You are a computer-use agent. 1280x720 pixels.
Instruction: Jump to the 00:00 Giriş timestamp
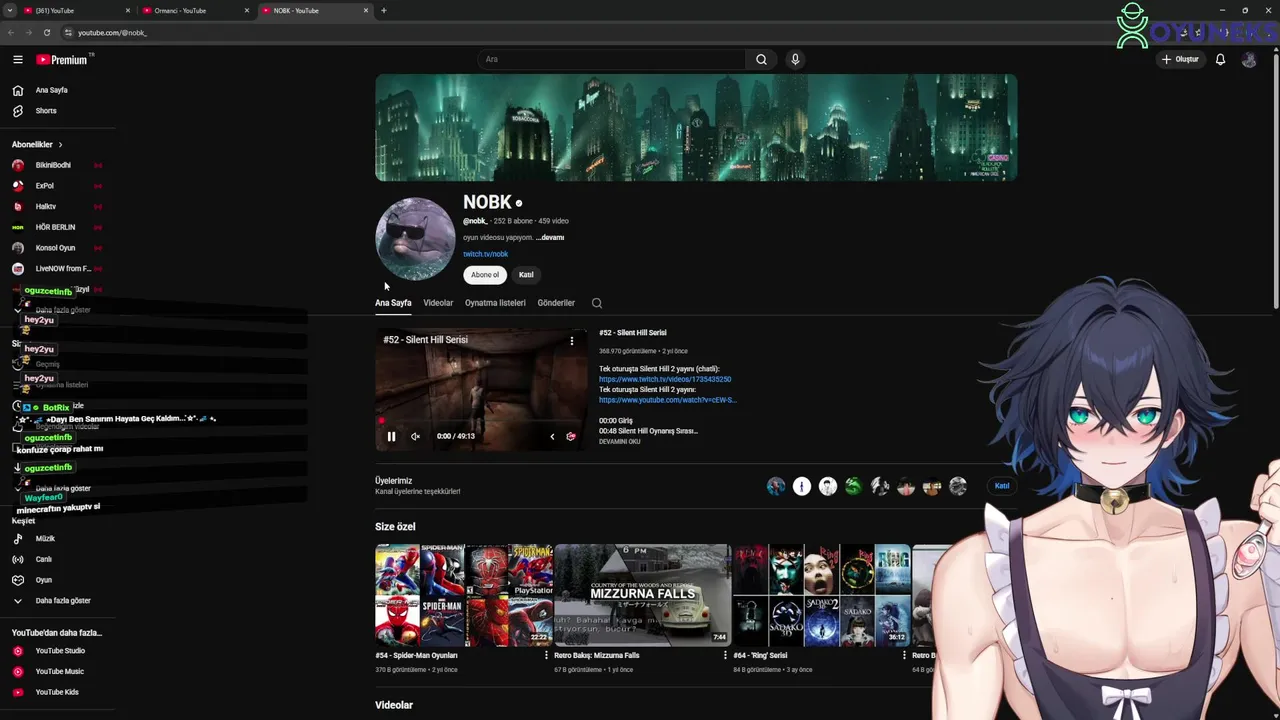point(616,421)
